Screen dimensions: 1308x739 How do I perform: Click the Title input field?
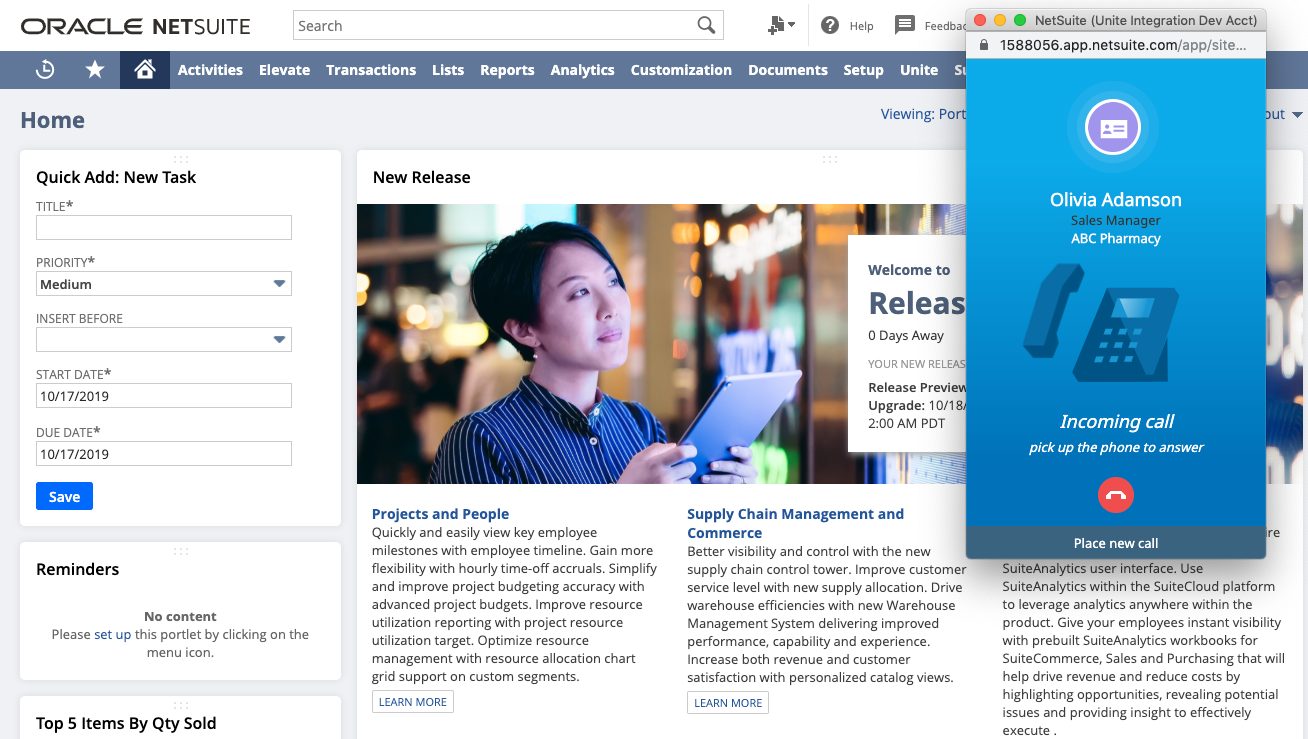point(164,228)
